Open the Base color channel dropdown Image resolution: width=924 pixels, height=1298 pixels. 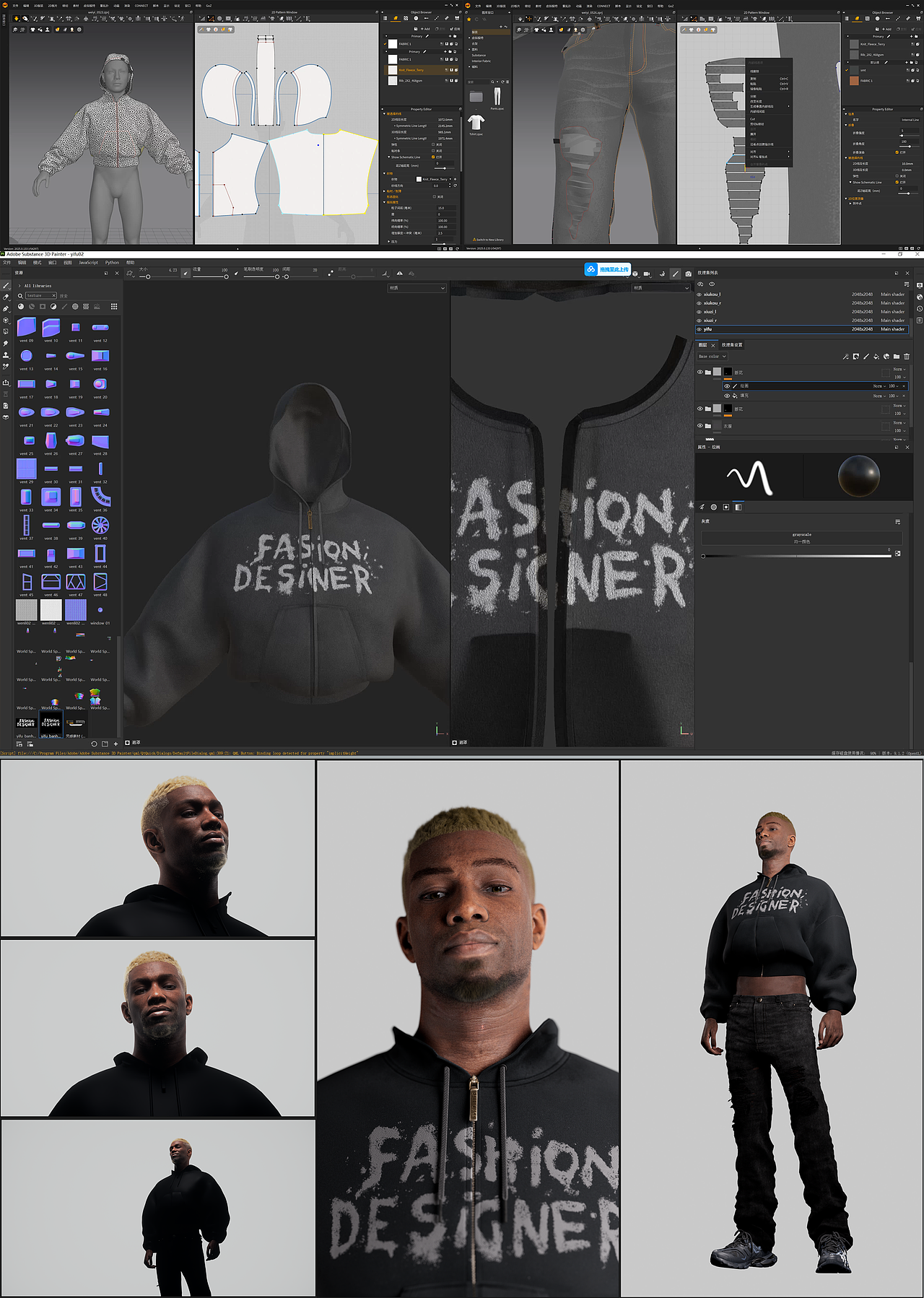pyautogui.click(x=712, y=357)
